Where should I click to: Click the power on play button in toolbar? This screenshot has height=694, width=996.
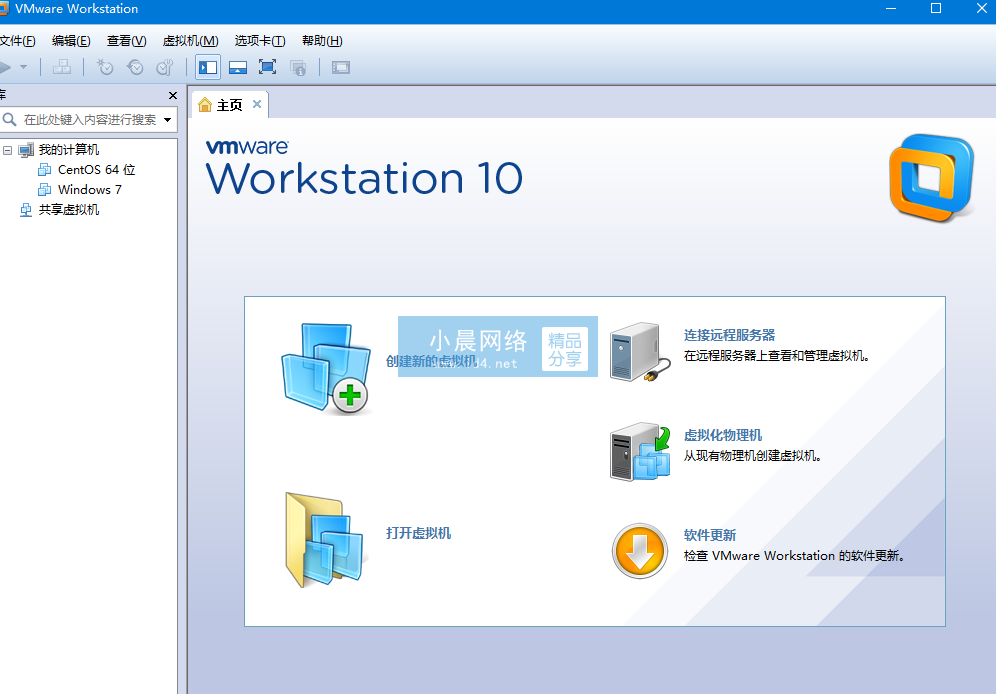pyautogui.click(x=5, y=67)
